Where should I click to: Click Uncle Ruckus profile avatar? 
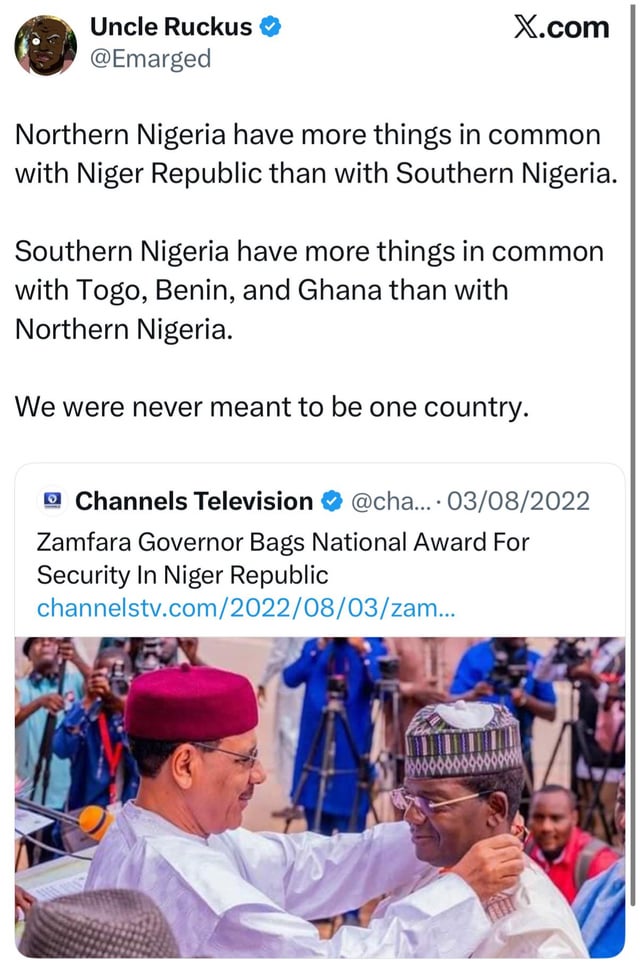pos(46,45)
